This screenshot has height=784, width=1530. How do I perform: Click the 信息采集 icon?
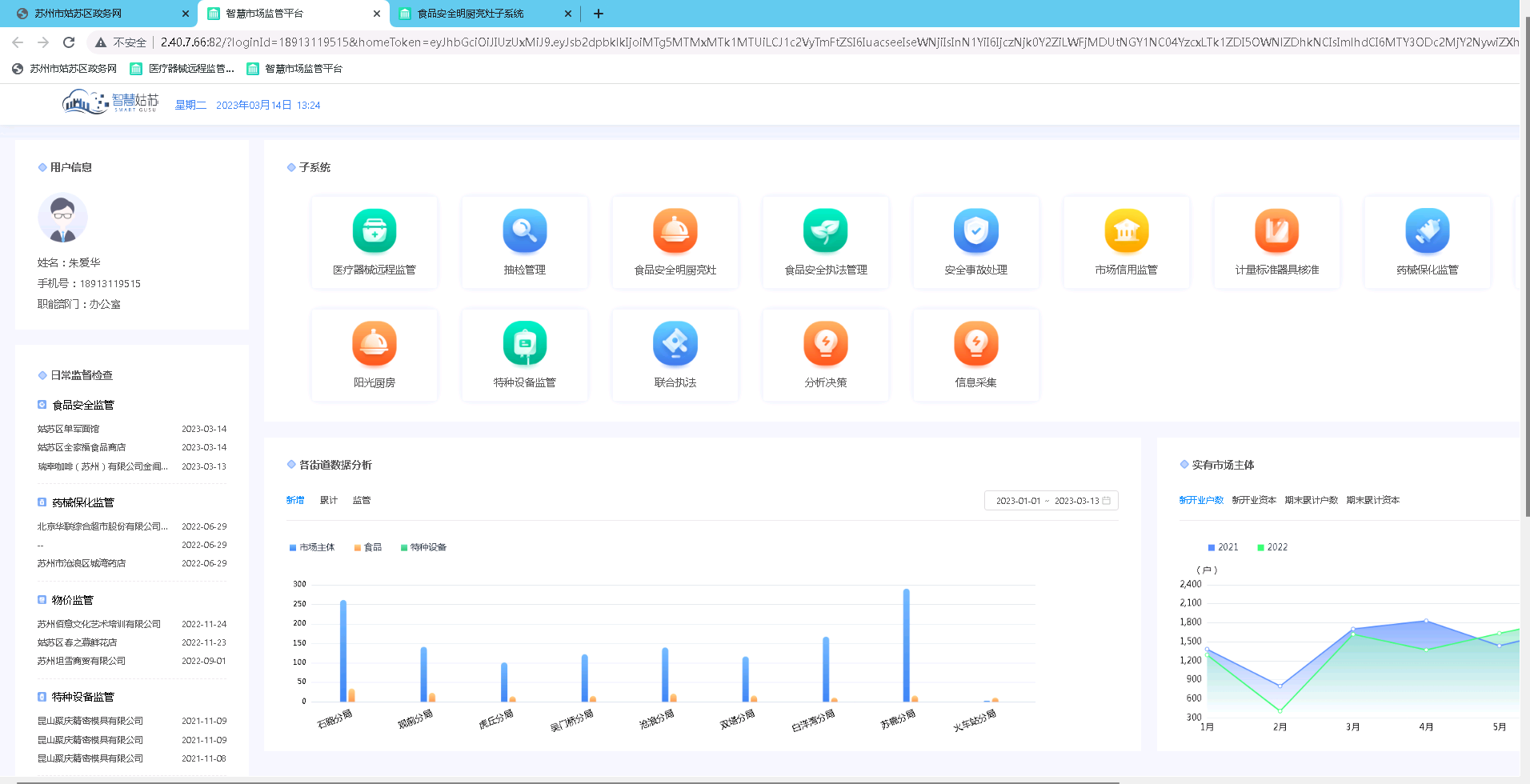click(975, 344)
